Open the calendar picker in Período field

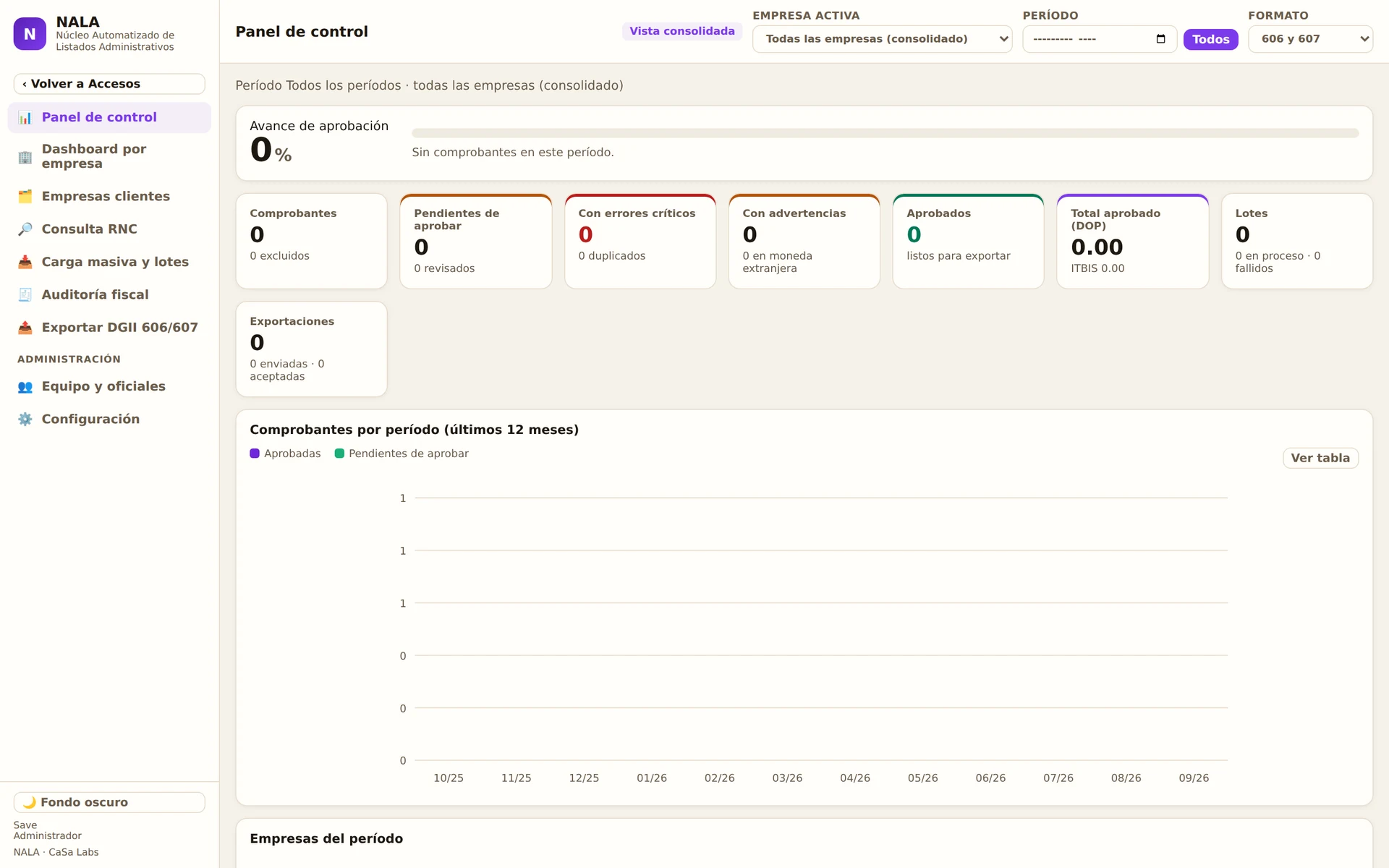pyautogui.click(x=1161, y=39)
